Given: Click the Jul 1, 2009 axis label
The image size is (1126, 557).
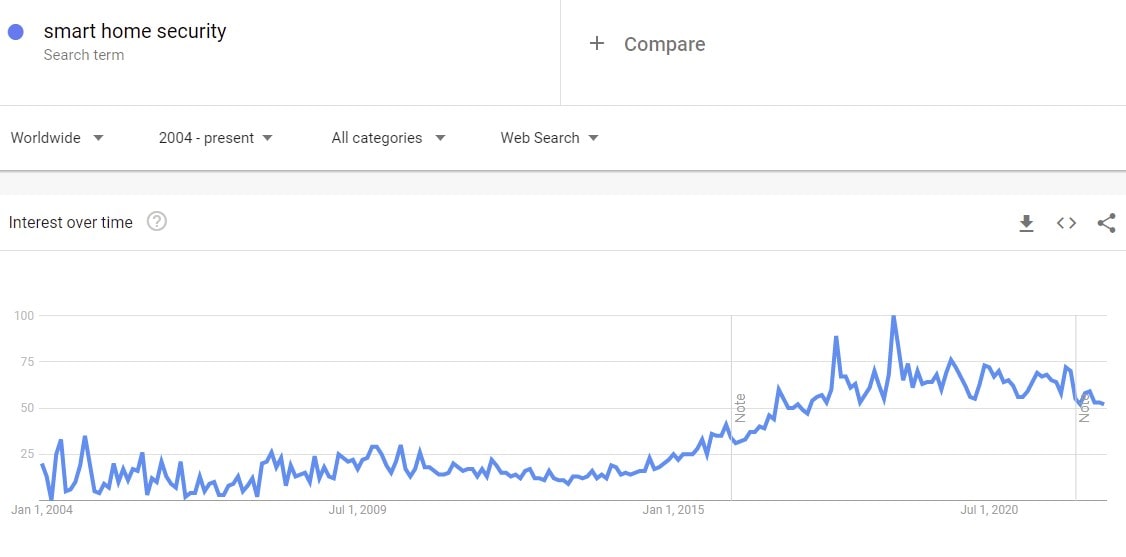Looking at the screenshot, I should click(x=357, y=510).
